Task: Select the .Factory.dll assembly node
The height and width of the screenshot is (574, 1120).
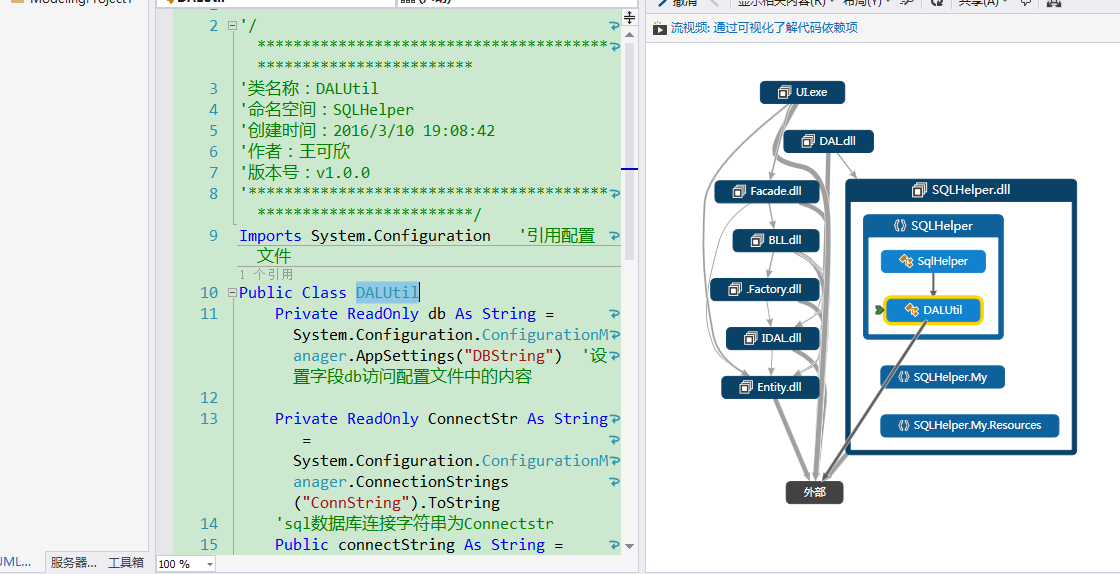Action: tap(765, 289)
